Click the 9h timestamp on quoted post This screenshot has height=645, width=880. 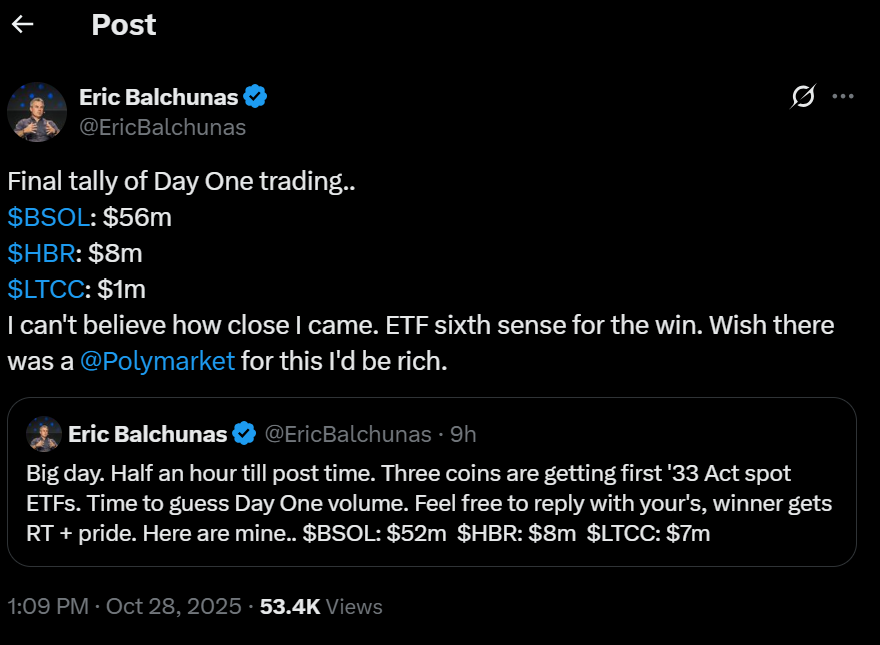click(x=463, y=434)
